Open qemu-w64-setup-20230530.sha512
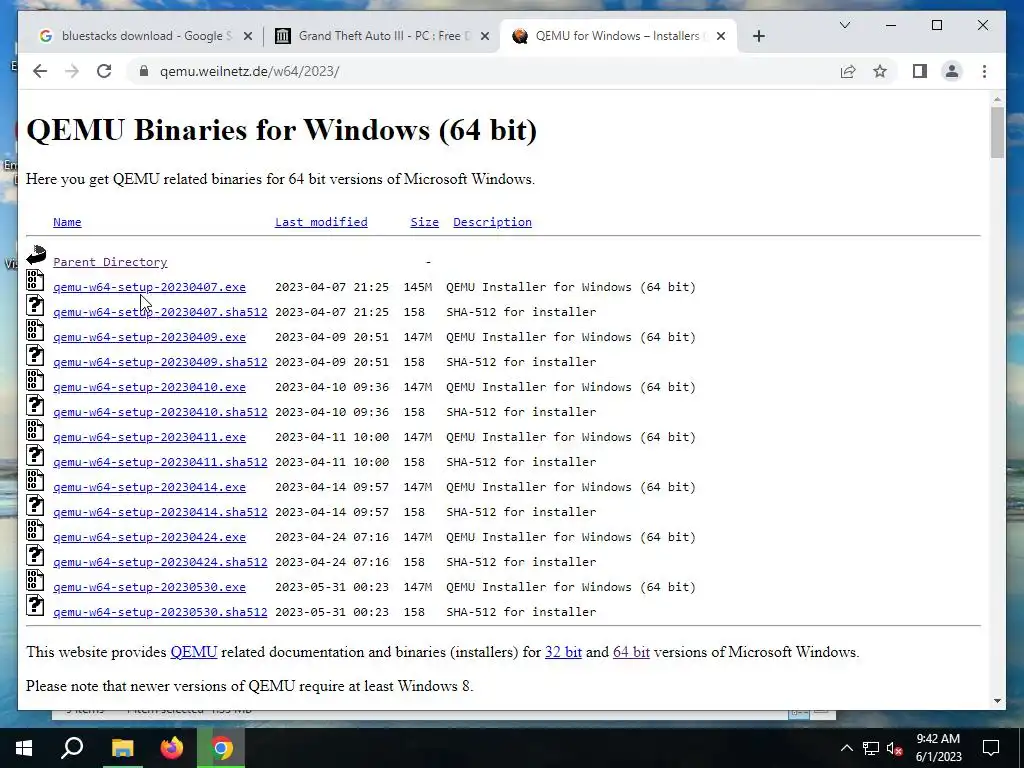The height and width of the screenshot is (768, 1024). tap(160, 612)
